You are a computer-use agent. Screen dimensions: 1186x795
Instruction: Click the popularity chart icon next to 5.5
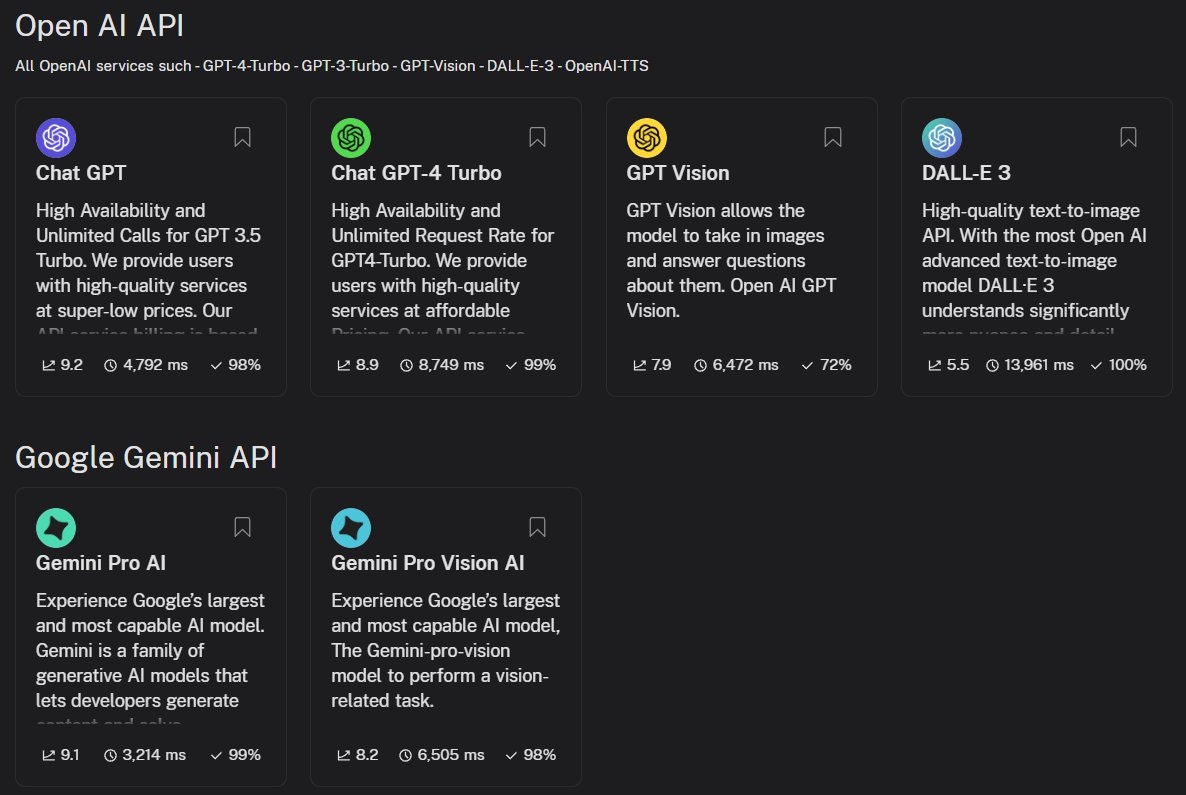click(934, 365)
